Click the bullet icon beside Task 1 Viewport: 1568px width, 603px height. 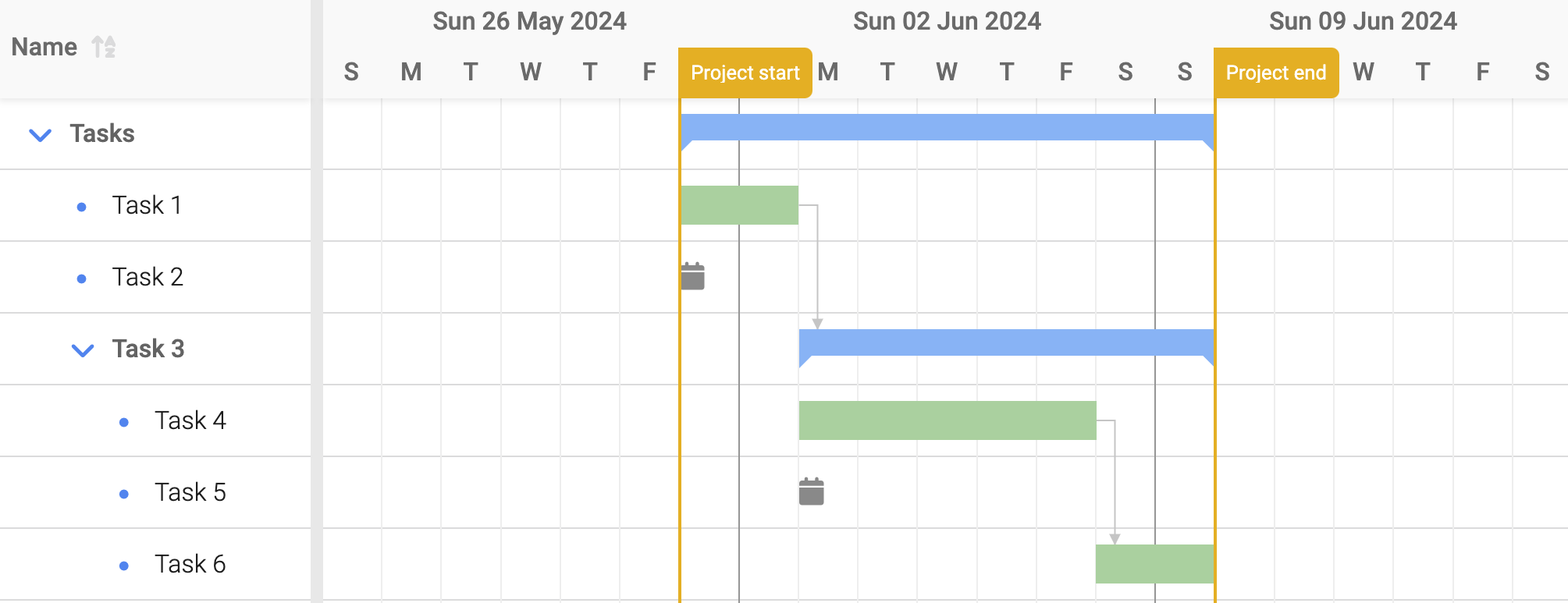point(82,207)
